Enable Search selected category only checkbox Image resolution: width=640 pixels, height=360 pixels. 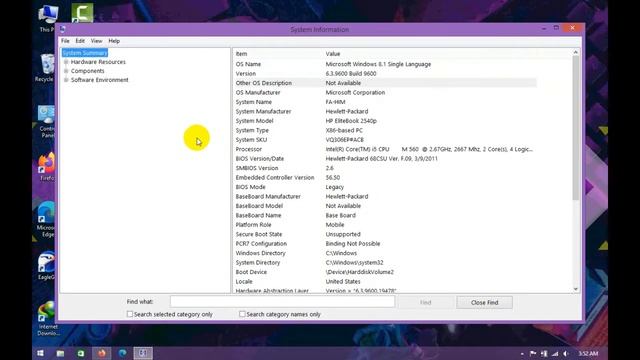[x=130, y=314]
